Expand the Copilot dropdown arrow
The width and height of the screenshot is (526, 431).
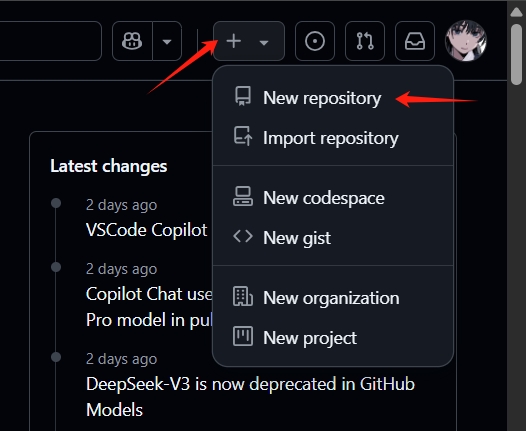point(167,41)
